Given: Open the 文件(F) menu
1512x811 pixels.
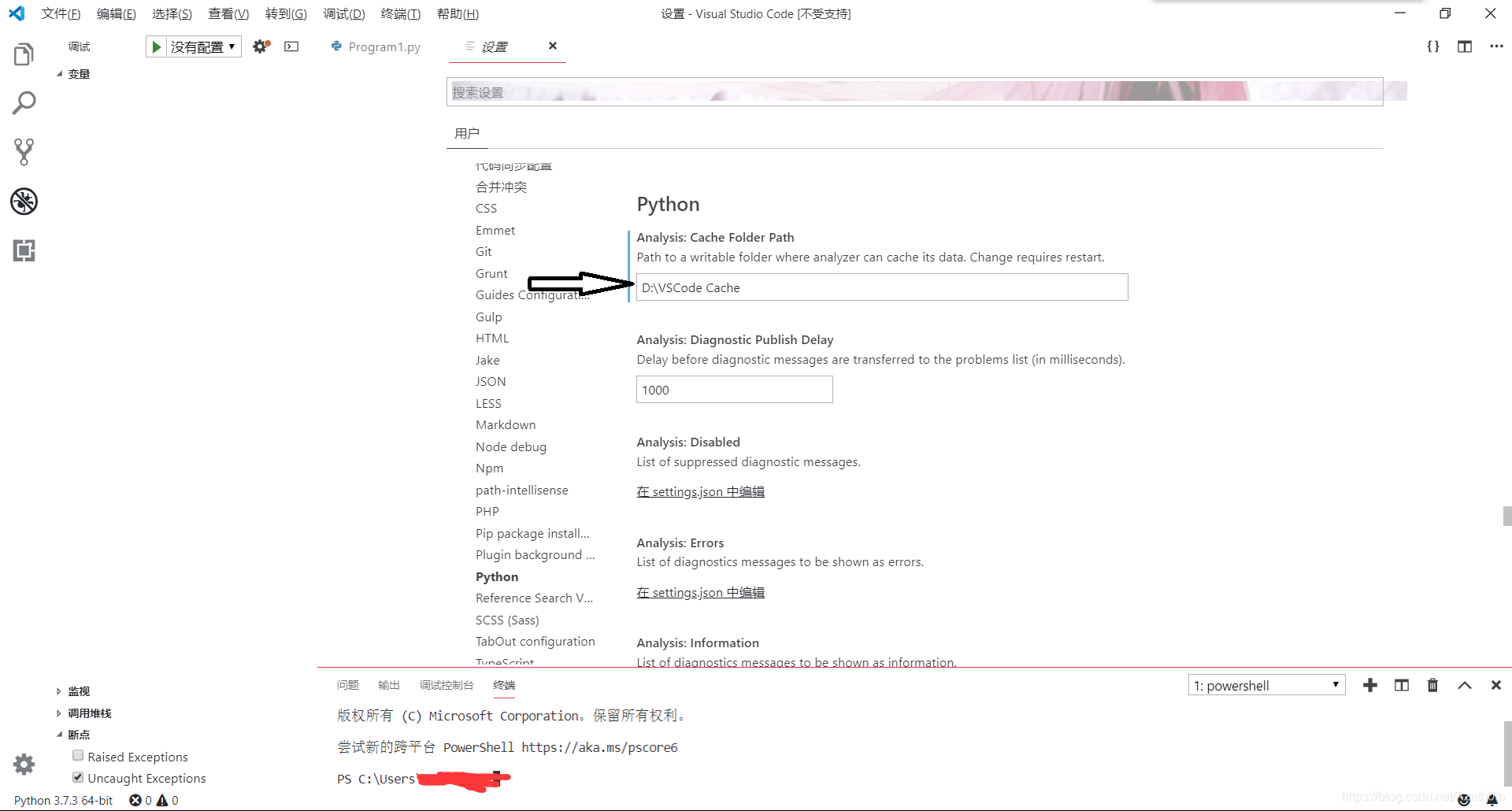Looking at the screenshot, I should tap(61, 13).
